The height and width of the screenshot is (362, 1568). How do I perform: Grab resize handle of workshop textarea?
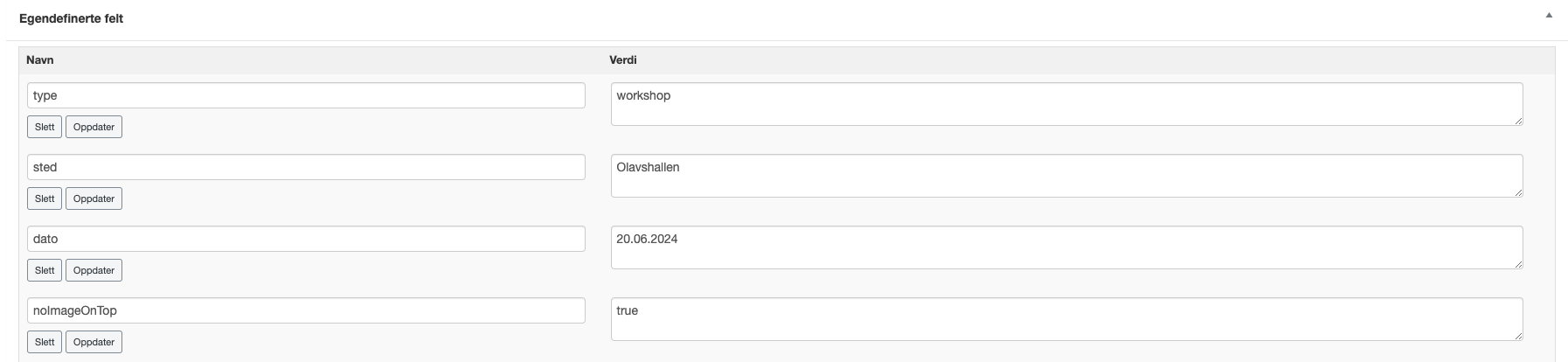point(1518,121)
